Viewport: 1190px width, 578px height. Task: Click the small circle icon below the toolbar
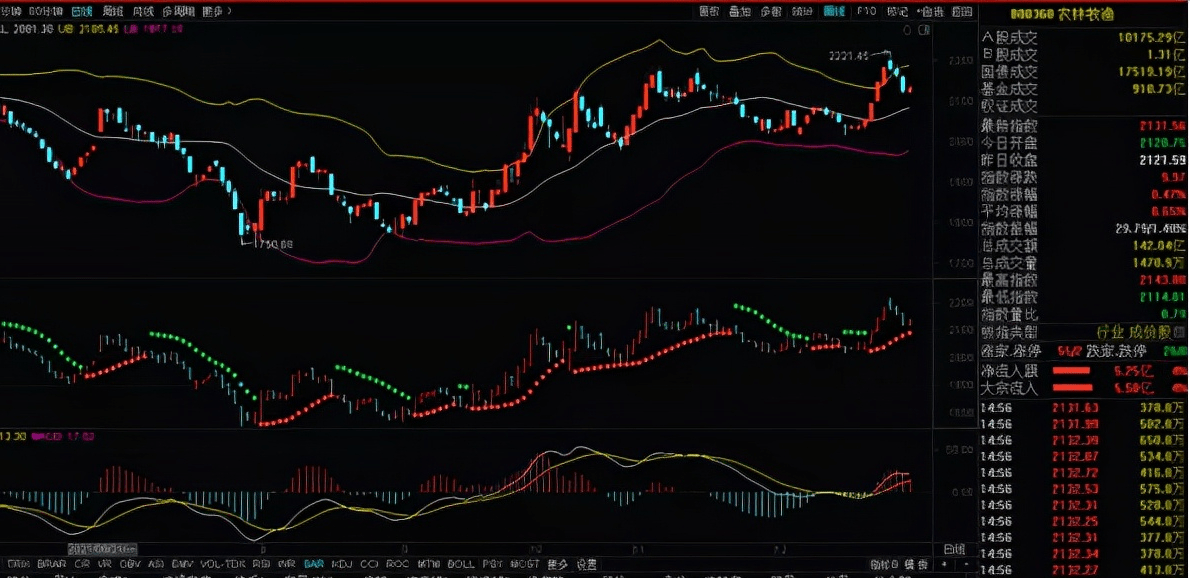pyautogui.click(x=907, y=30)
